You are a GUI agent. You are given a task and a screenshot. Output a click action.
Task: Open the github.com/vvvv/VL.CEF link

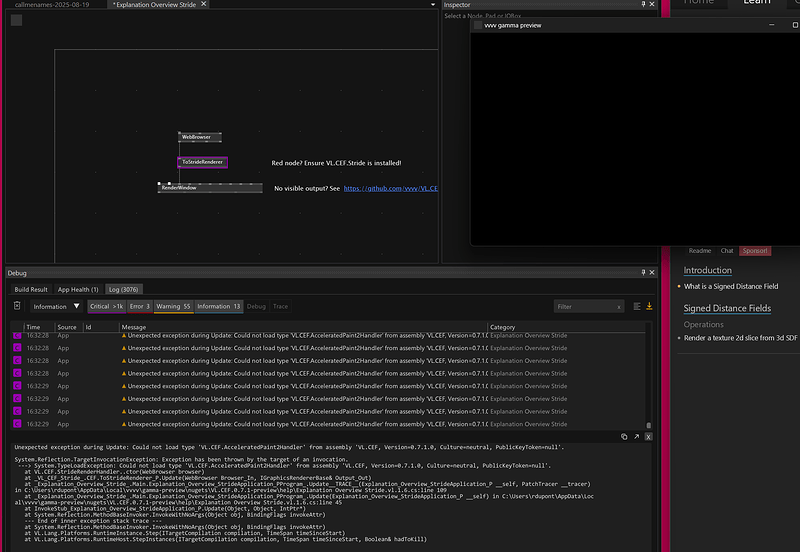pyautogui.click(x=390, y=188)
